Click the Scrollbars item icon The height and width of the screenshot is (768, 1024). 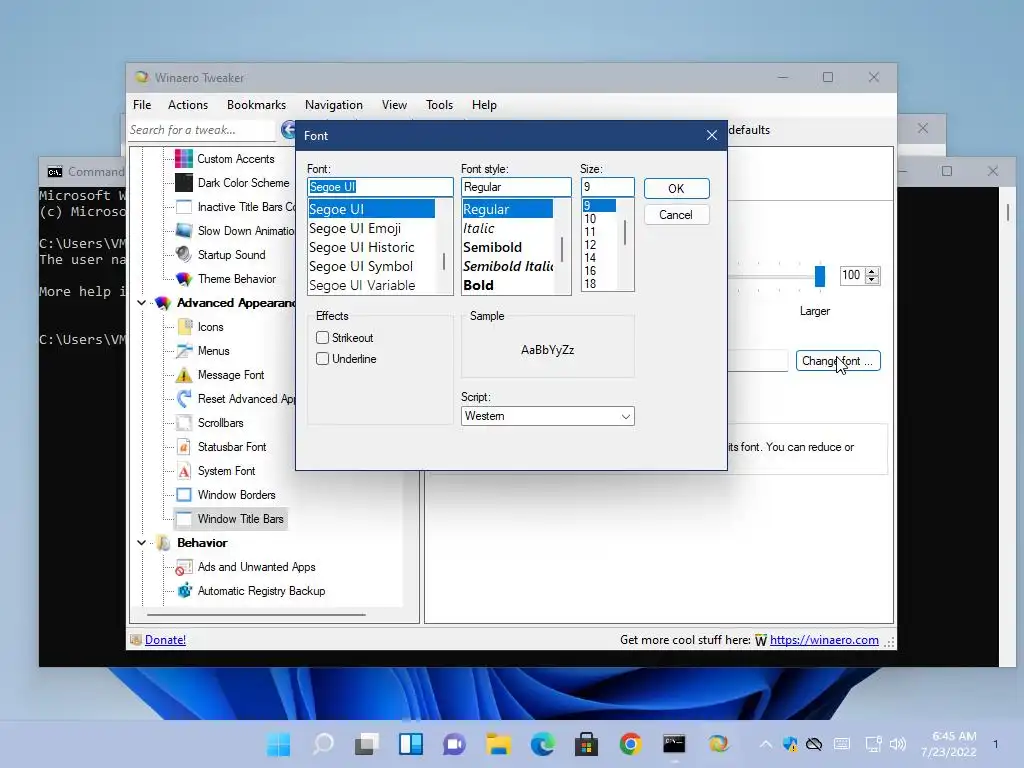(184, 423)
